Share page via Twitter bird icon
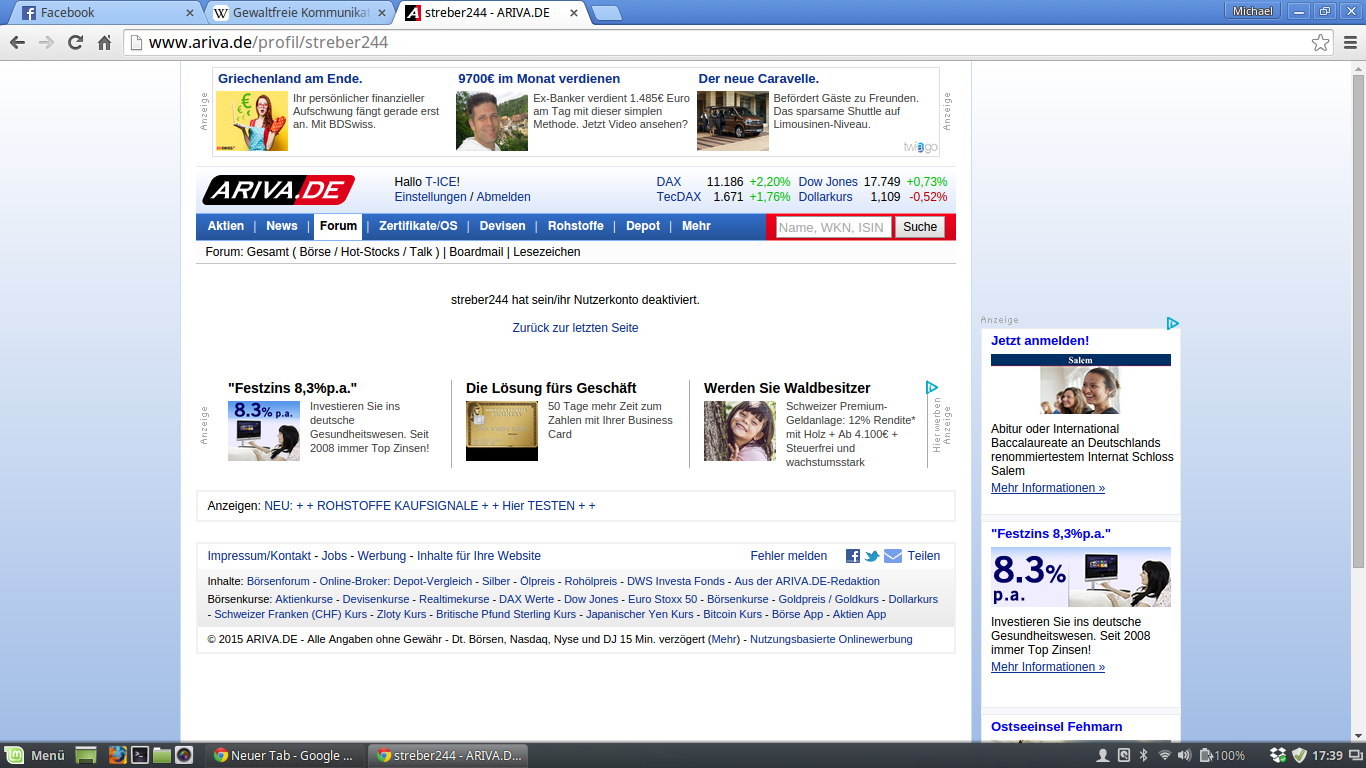 click(x=872, y=556)
